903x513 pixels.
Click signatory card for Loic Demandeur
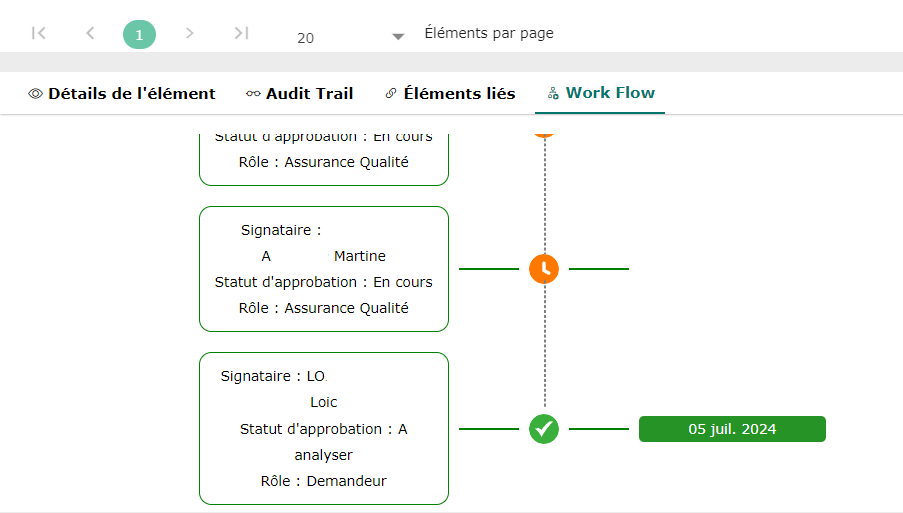pos(324,428)
